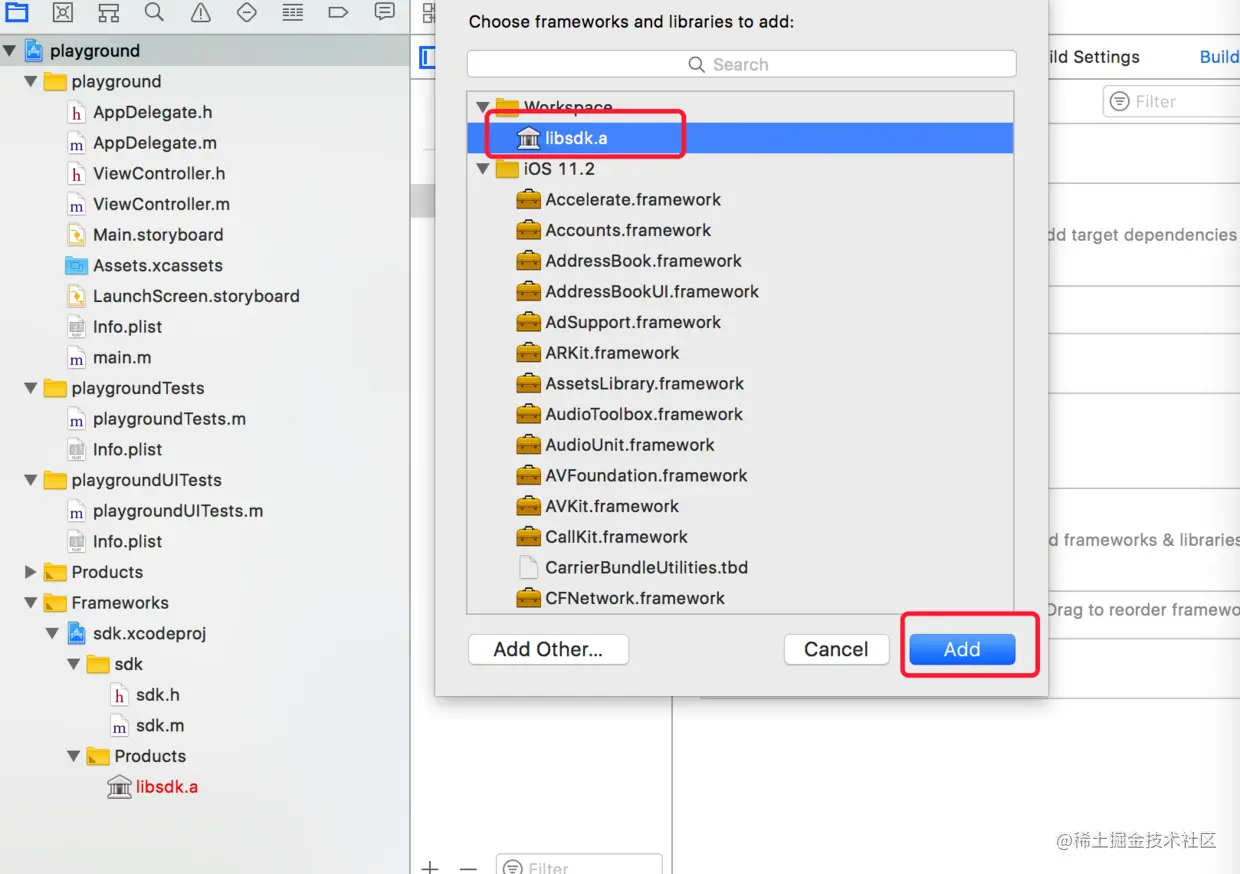Open AppDelegate.h in the navigator
Image resolution: width=1240 pixels, height=874 pixels.
point(152,112)
